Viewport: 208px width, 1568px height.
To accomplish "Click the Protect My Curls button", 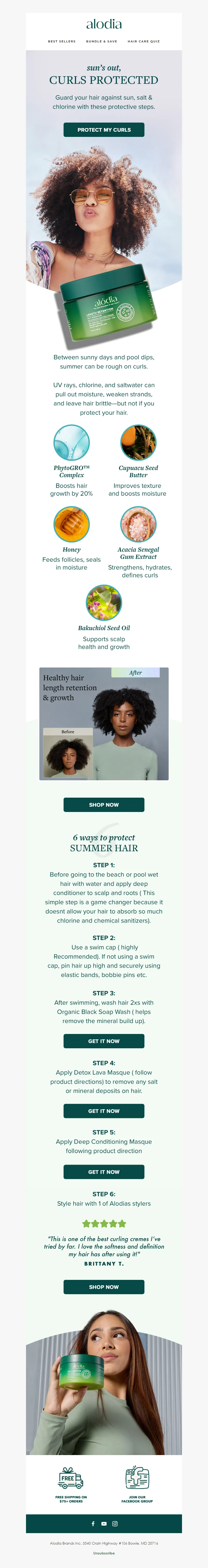I will [104, 130].
